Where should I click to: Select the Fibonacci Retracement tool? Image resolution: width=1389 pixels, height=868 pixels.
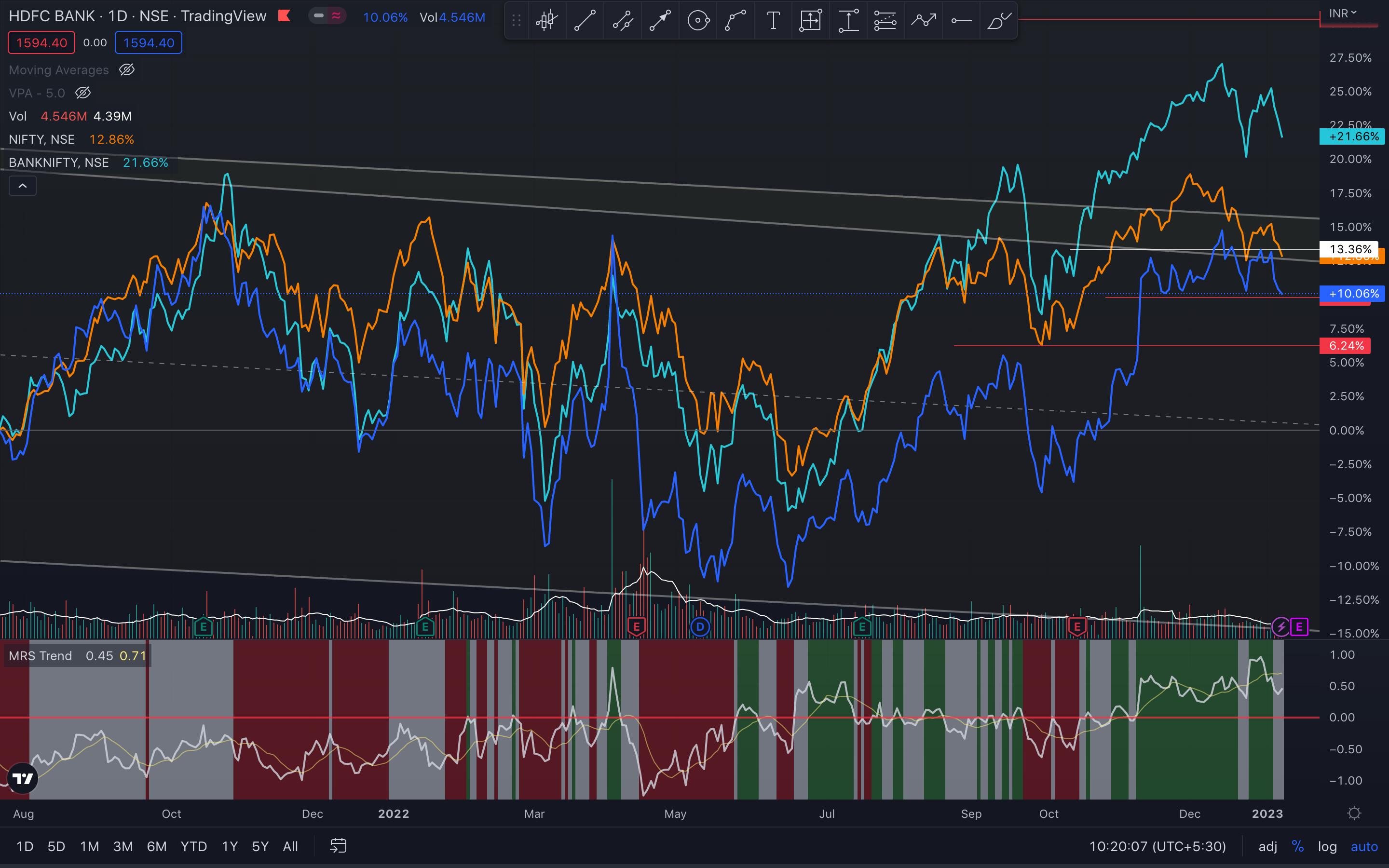pyautogui.click(x=885, y=21)
